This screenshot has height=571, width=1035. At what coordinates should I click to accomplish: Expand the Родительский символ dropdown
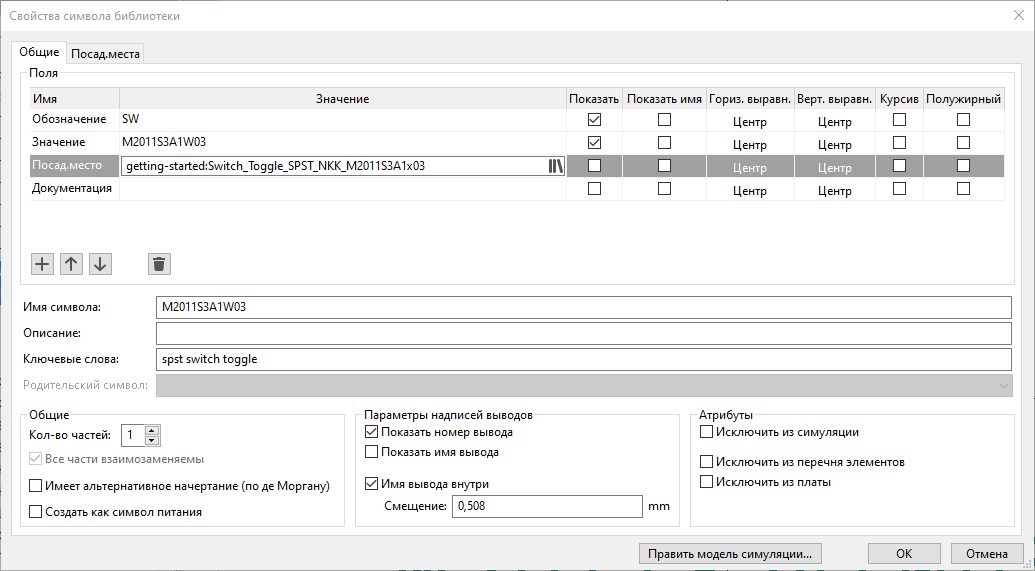pyautogui.click(x=1003, y=385)
